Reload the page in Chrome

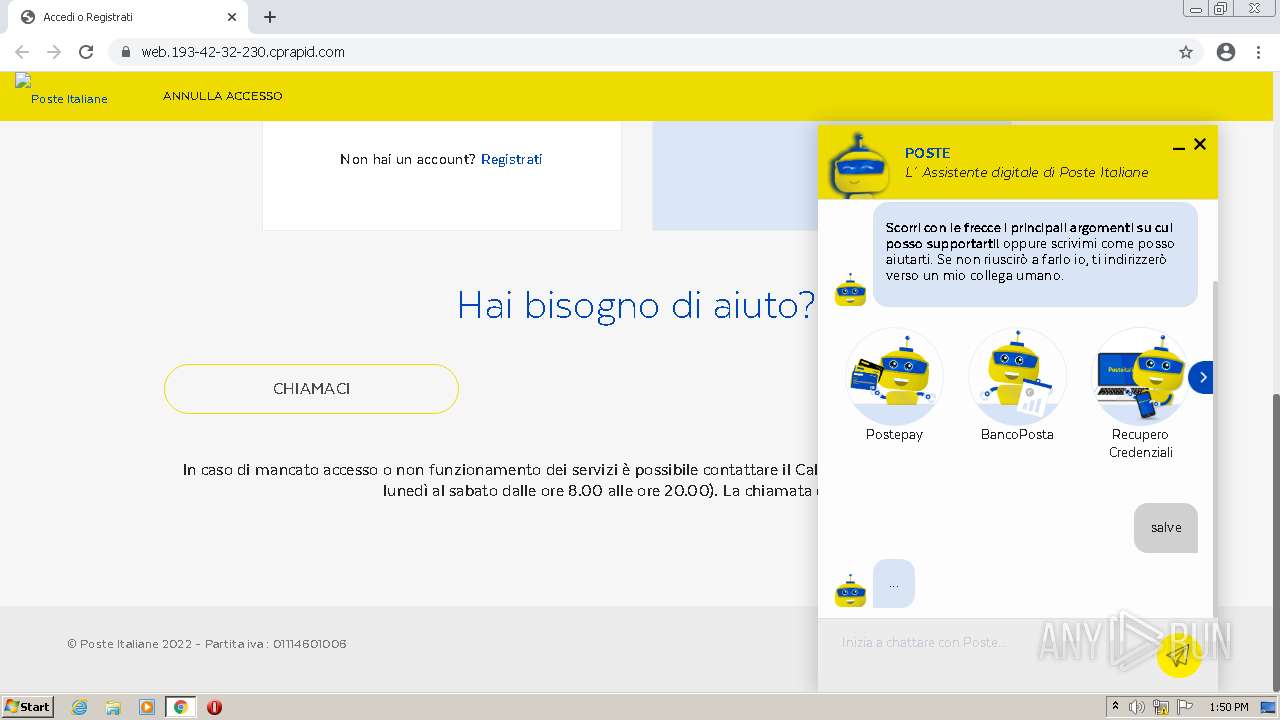pyautogui.click(x=86, y=52)
